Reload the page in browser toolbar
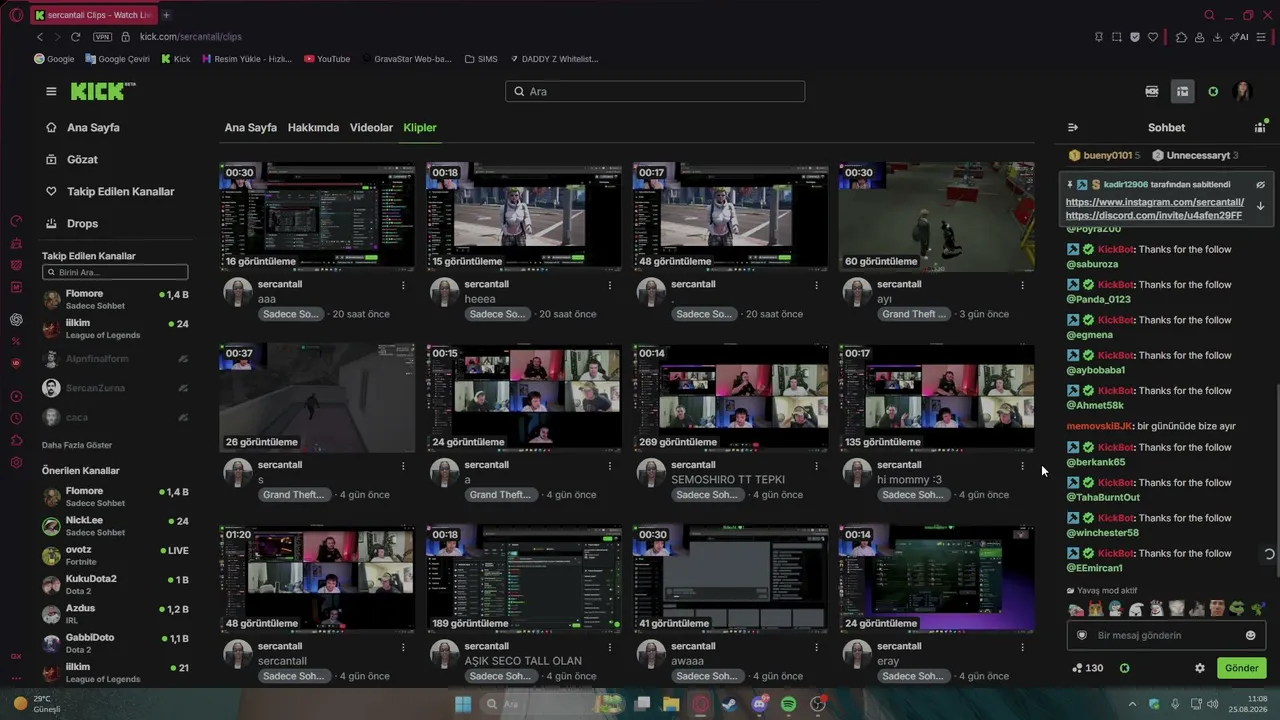The width and height of the screenshot is (1280, 720). 75,37
